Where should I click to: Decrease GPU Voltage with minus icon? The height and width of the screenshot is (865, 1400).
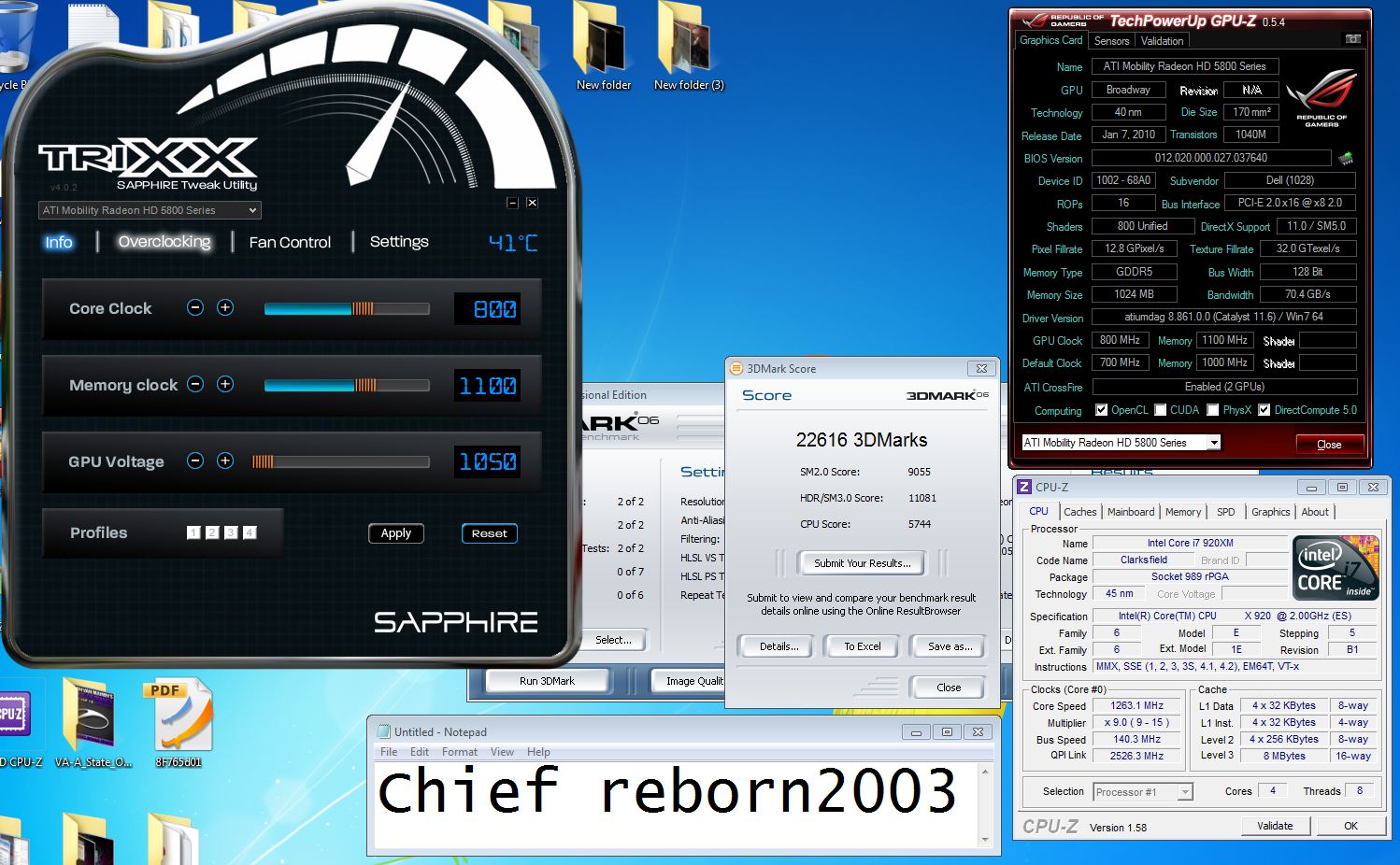click(x=195, y=461)
